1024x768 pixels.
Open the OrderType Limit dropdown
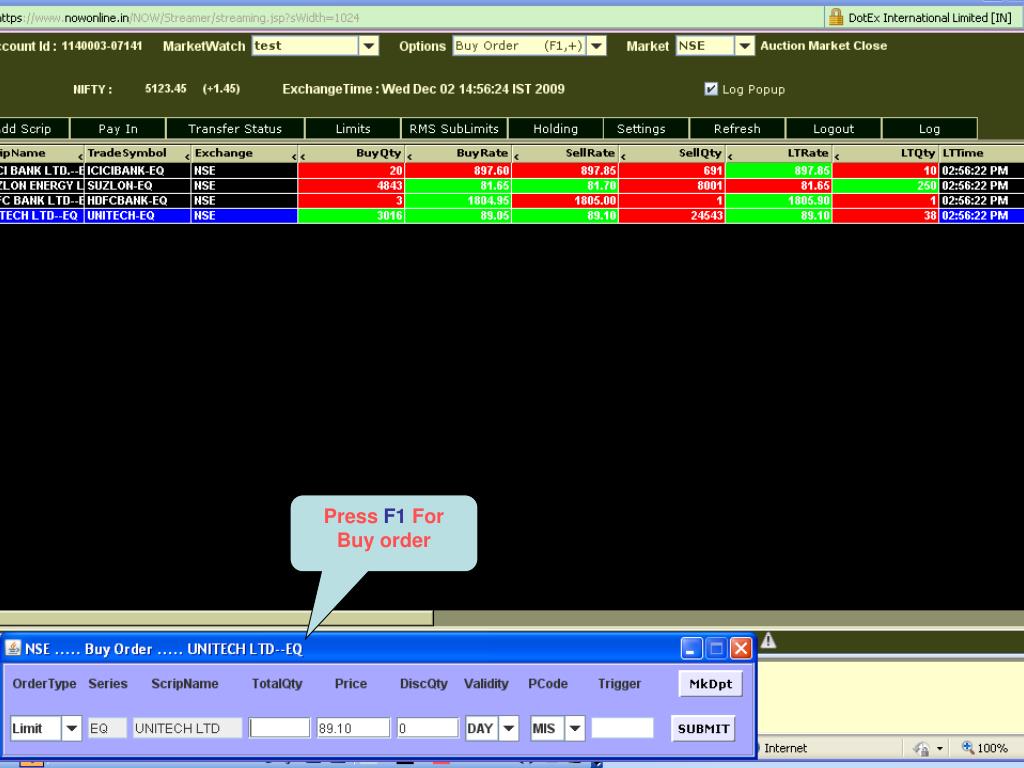72,728
